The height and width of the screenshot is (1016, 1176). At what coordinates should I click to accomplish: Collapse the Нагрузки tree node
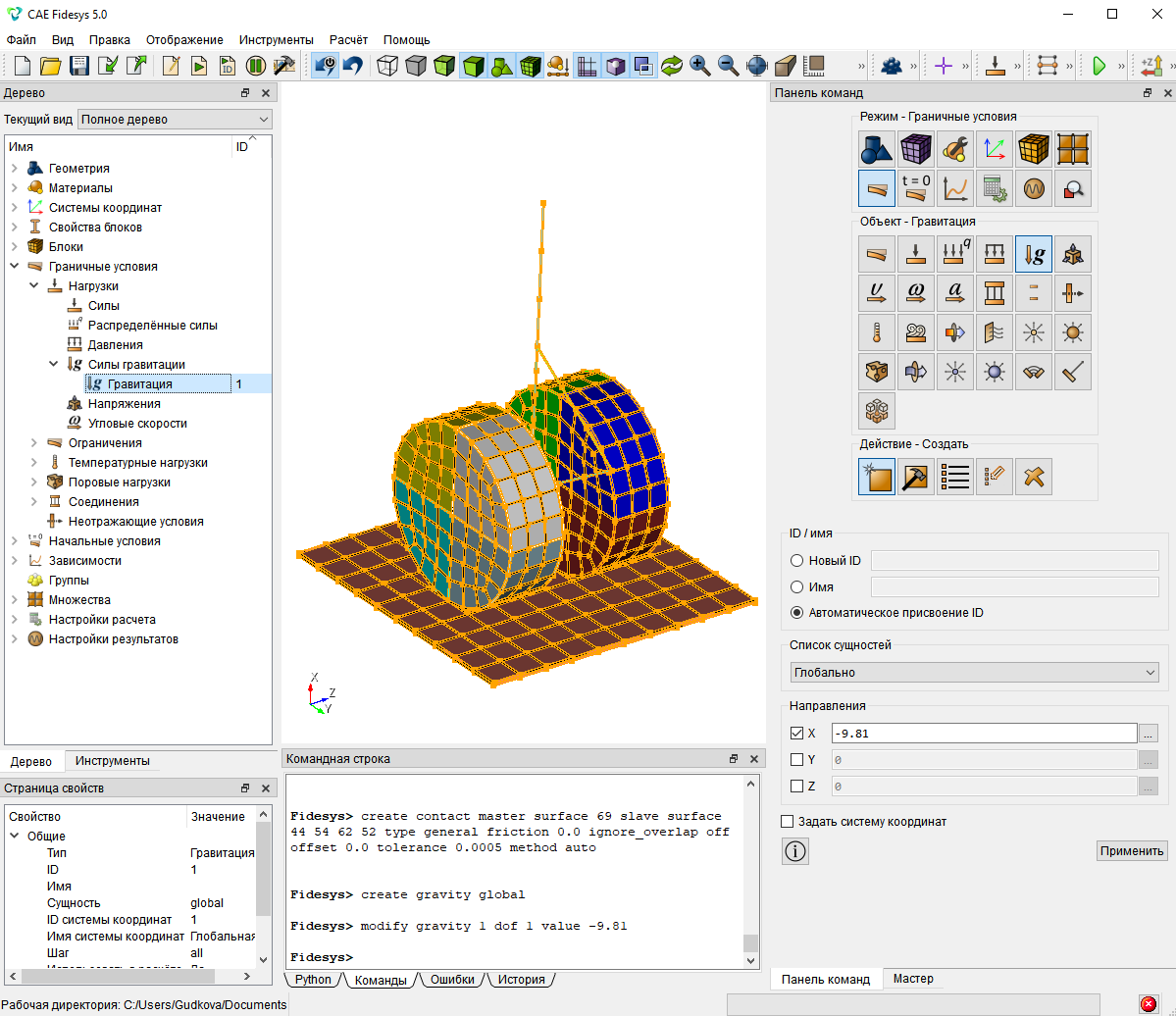[33, 285]
